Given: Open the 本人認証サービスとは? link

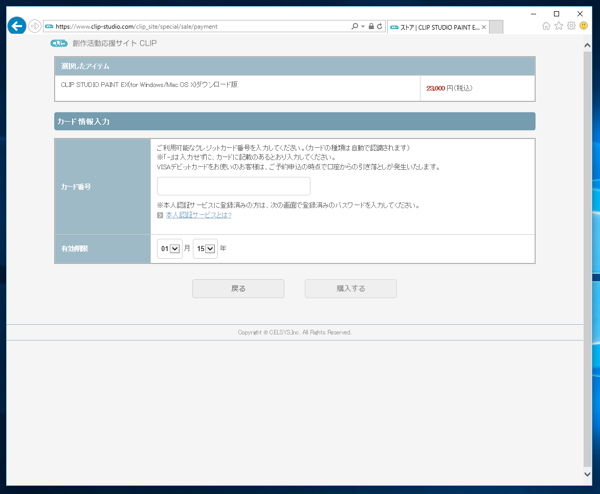Looking at the screenshot, I should pyautogui.click(x=199, y=215).
